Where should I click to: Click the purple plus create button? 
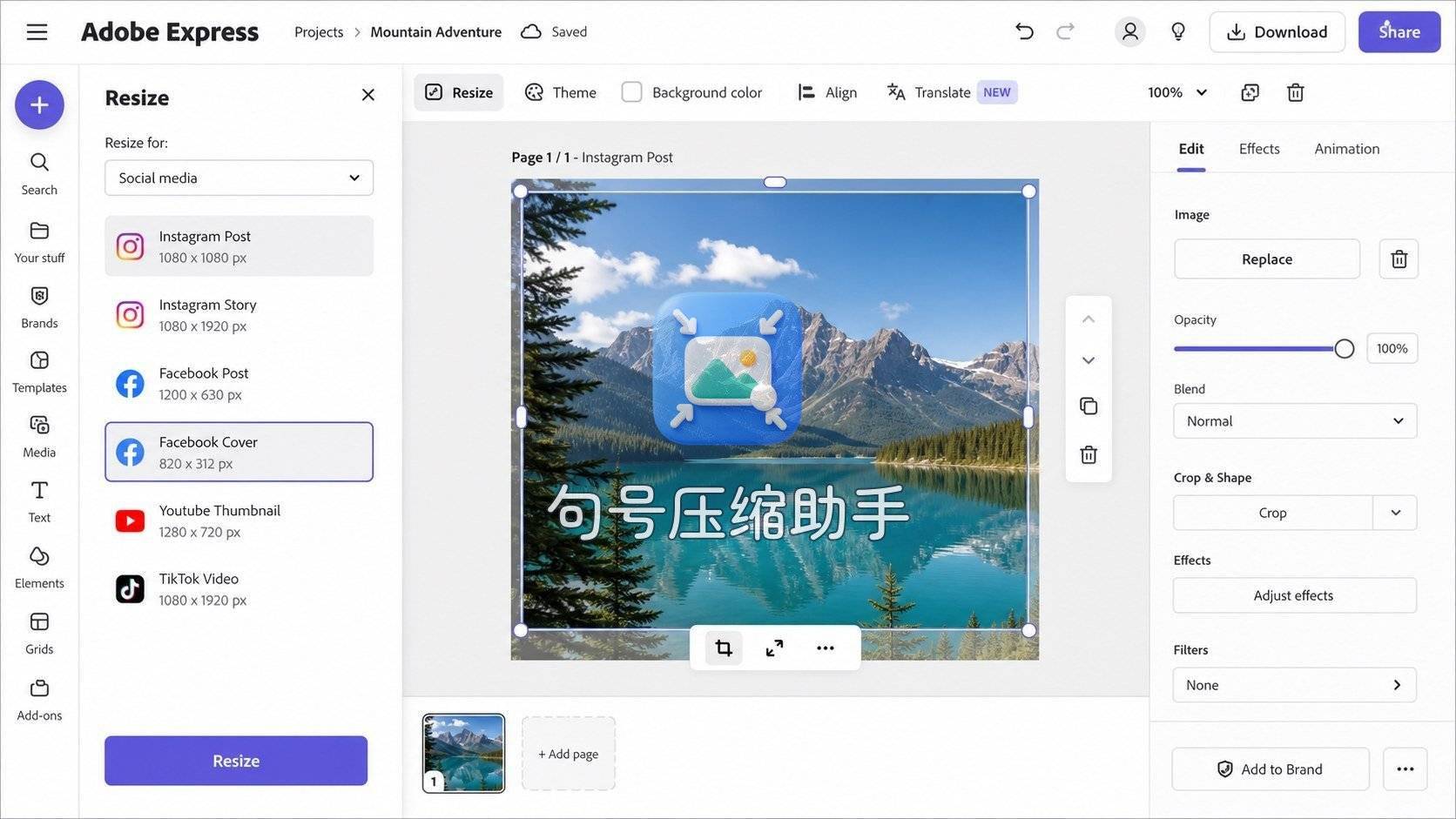pos(39,105)
